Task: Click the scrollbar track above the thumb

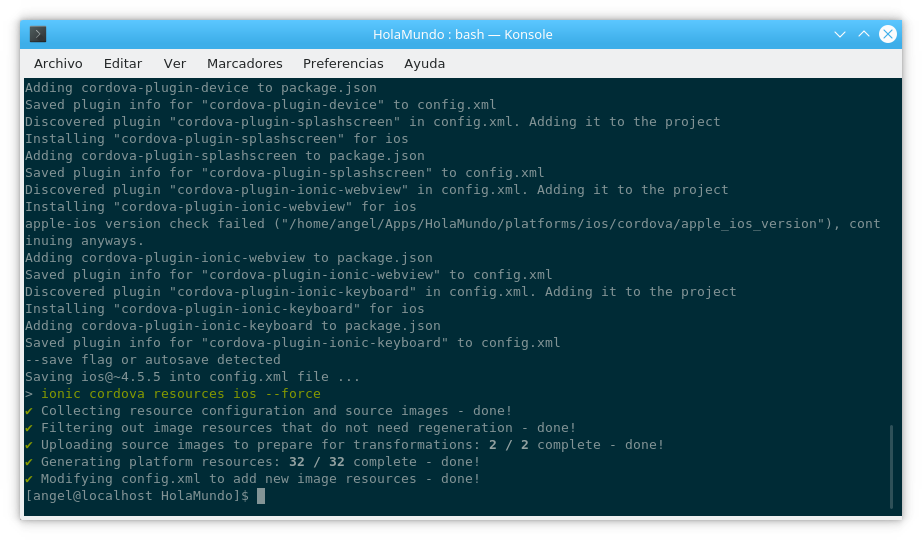Action: (892, 250)
